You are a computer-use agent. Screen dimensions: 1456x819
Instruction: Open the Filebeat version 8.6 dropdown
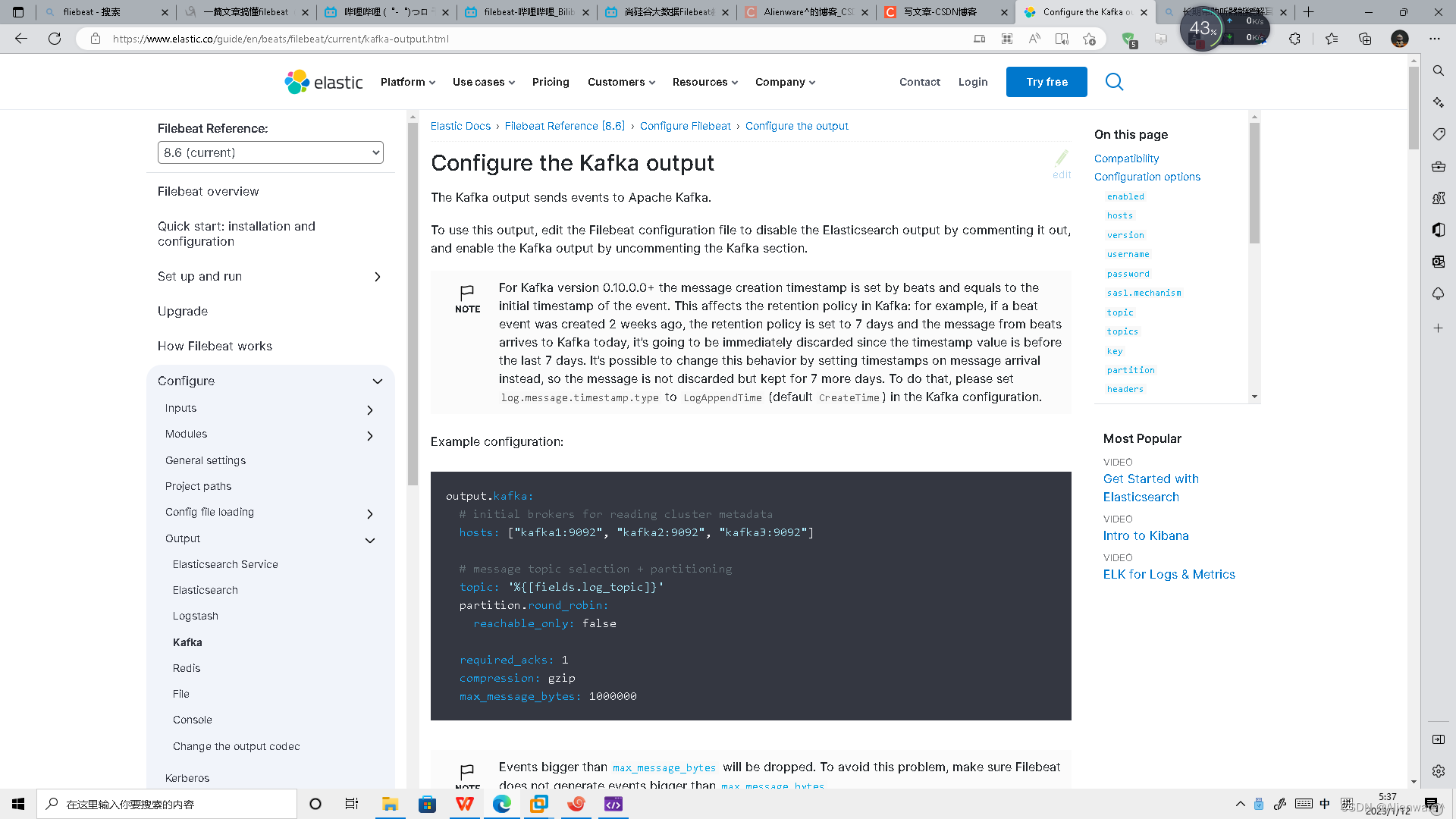[x=271, y=152]
